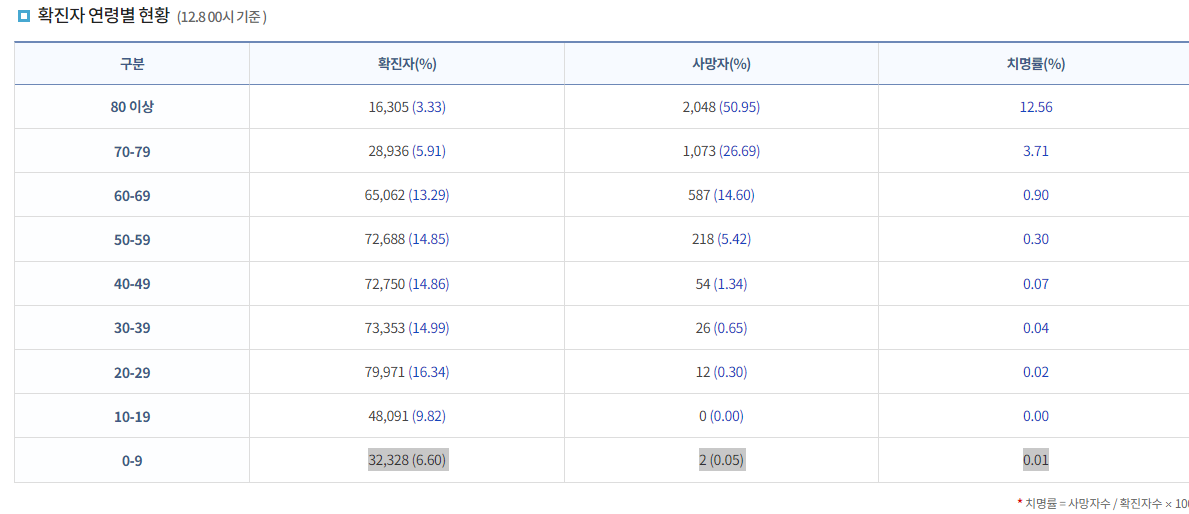This screenshot has width=1189, height=514.
Task: Select the 20-29 row label
Action: point(132,372)
